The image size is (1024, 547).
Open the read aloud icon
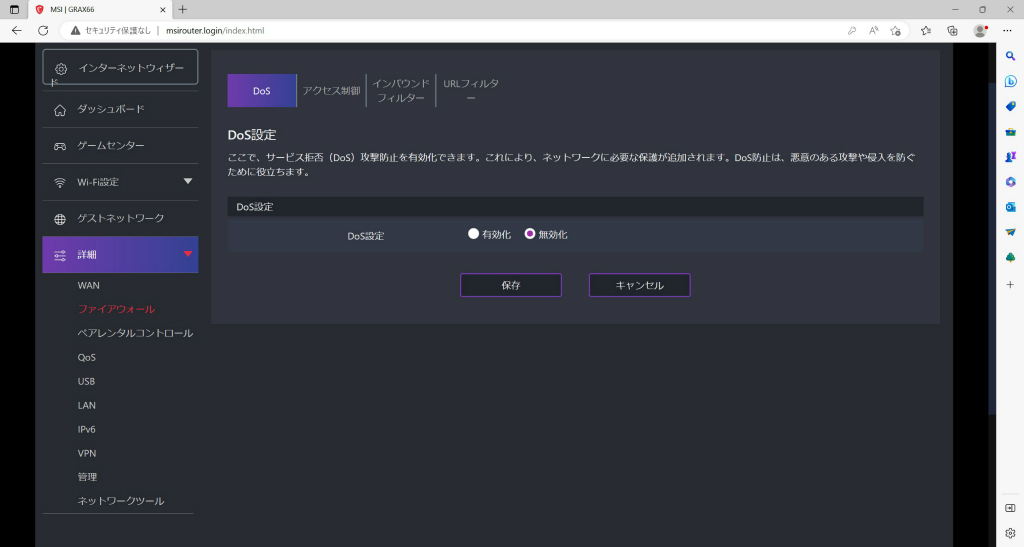coord(874,31)
